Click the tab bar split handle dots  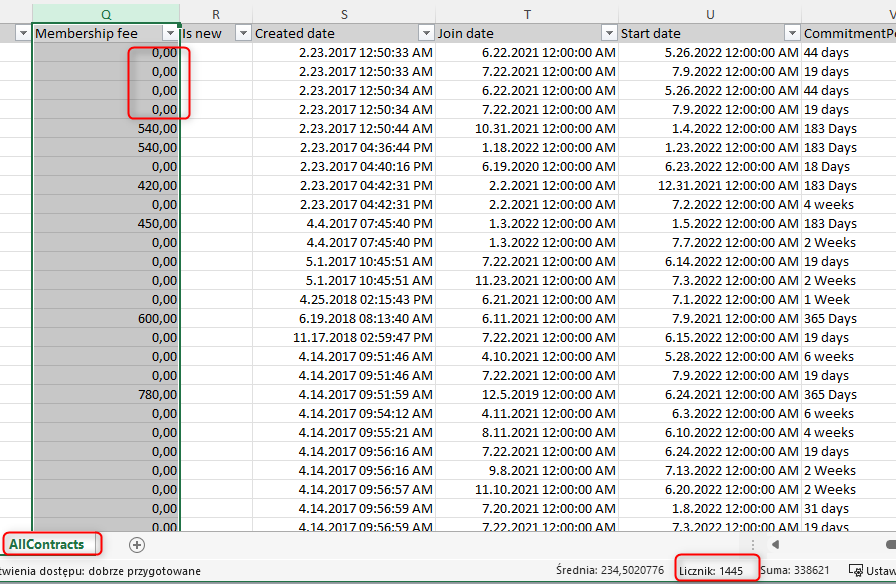click(752, 544)
